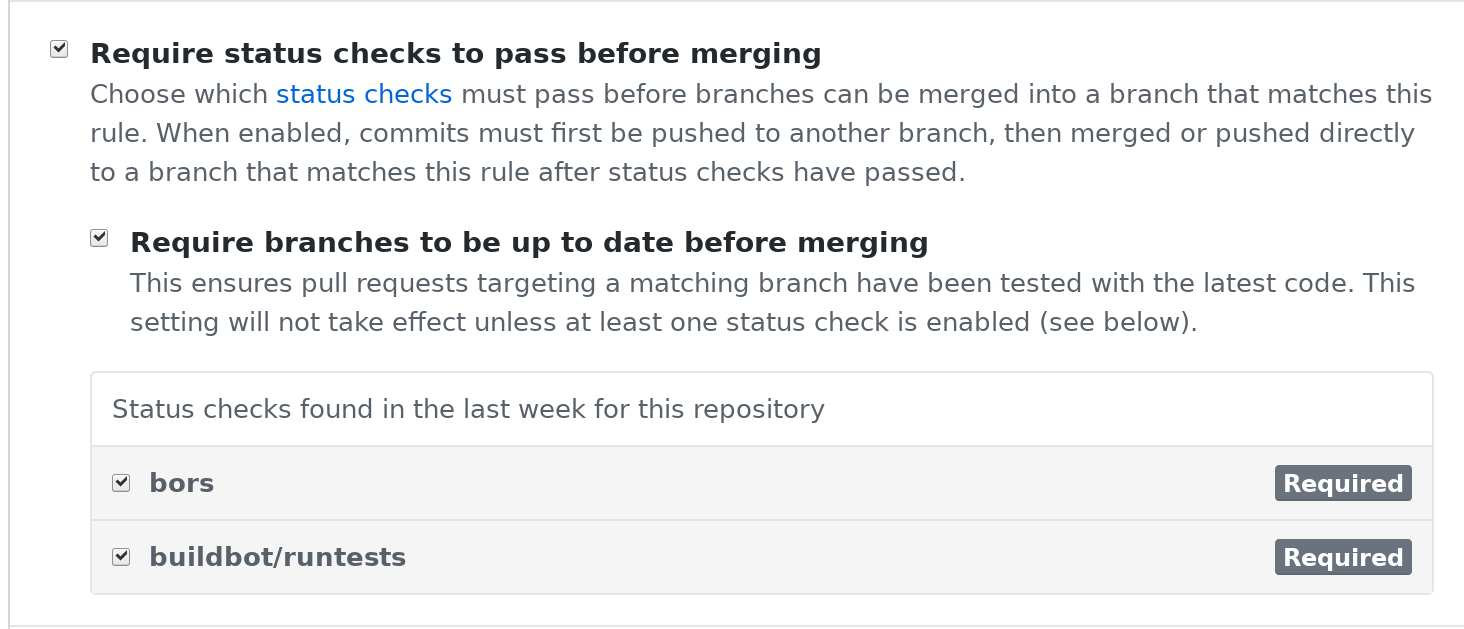This screenshot has height=629, width=1464.
Task: Click "Require branches to be up to date" heading
Action: tap(529, 243)
